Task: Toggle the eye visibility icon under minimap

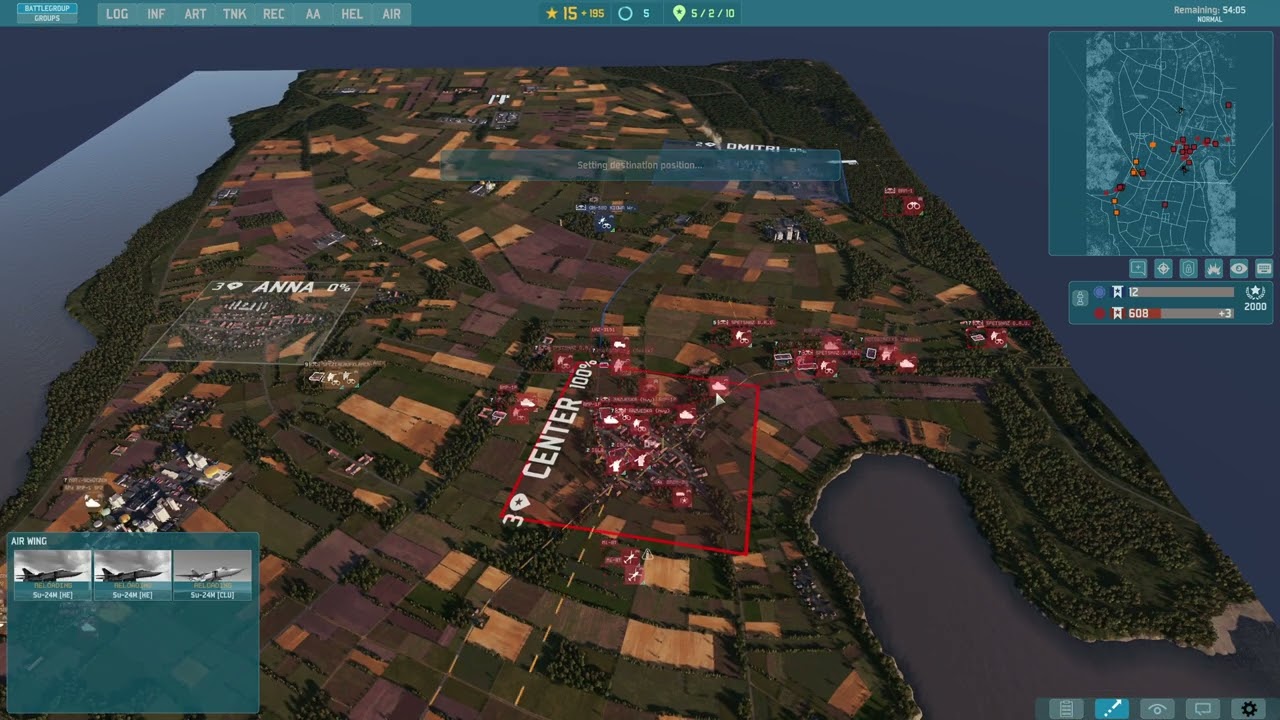Action: [x=1239, y=268]
